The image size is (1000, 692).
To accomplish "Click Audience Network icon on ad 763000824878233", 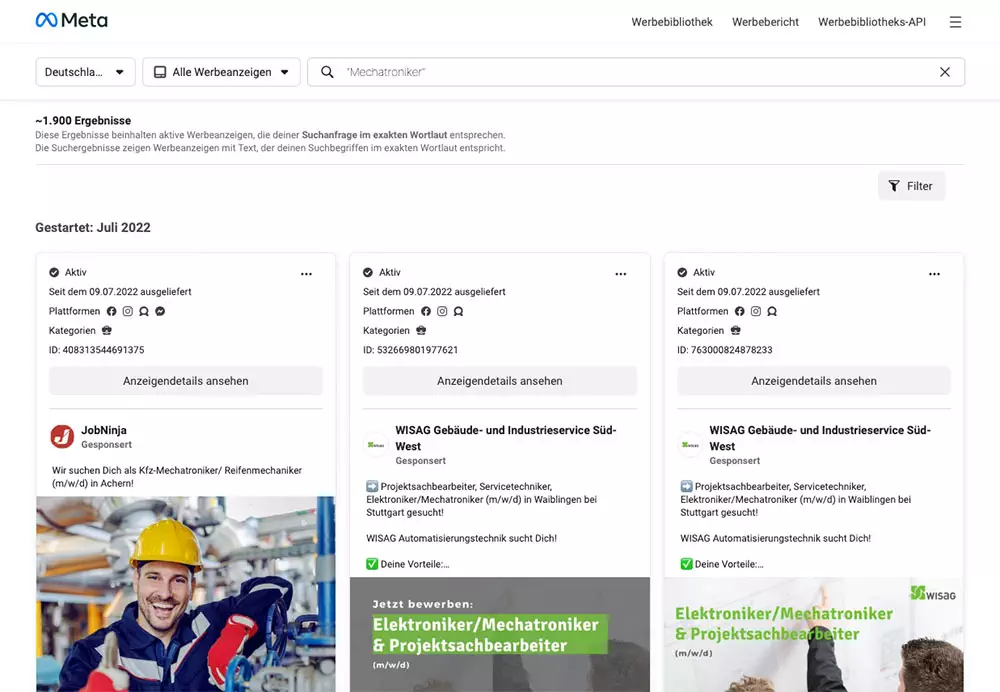I will coord(772,311).
